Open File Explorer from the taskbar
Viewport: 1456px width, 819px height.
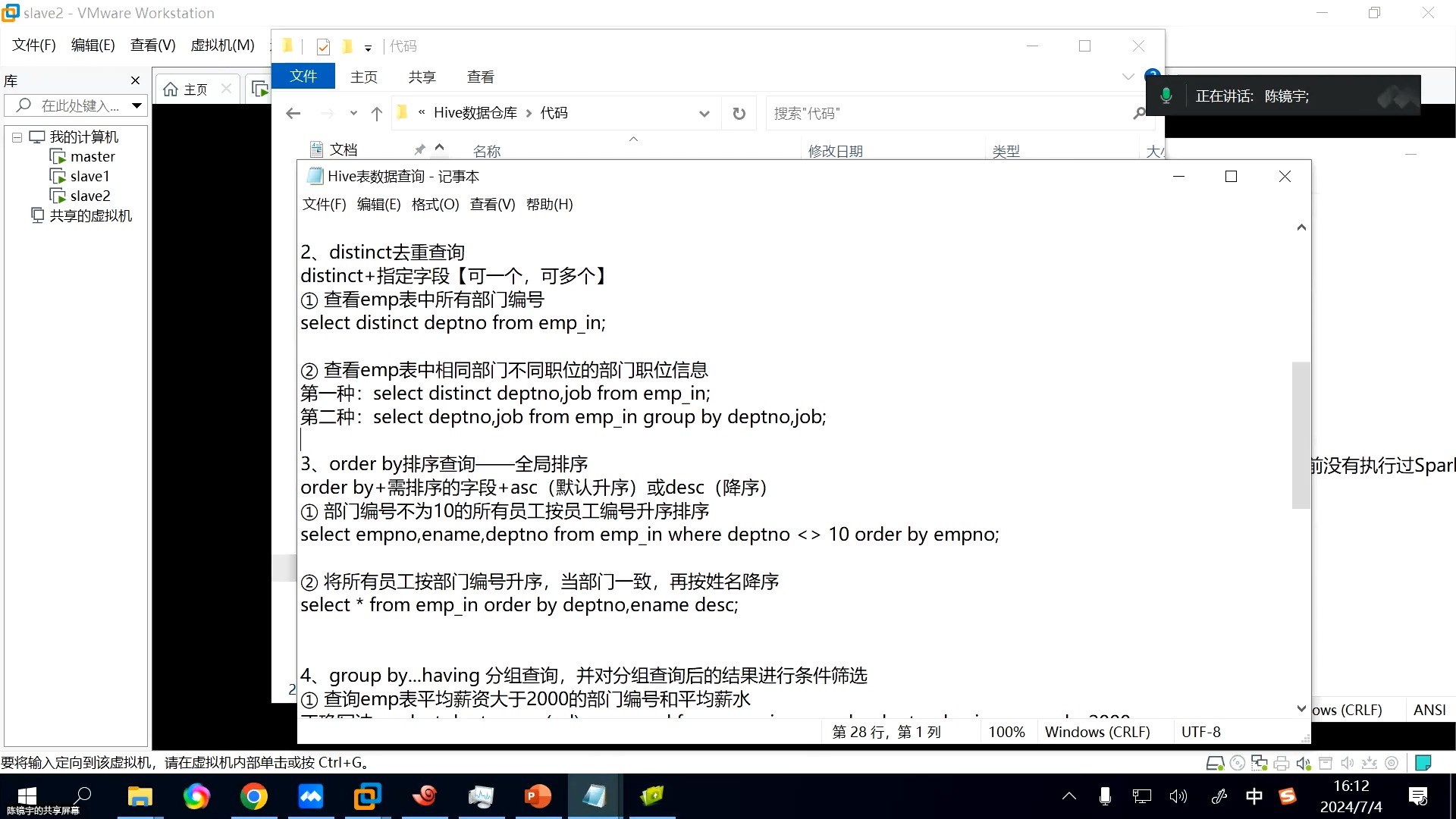point(140,796)
